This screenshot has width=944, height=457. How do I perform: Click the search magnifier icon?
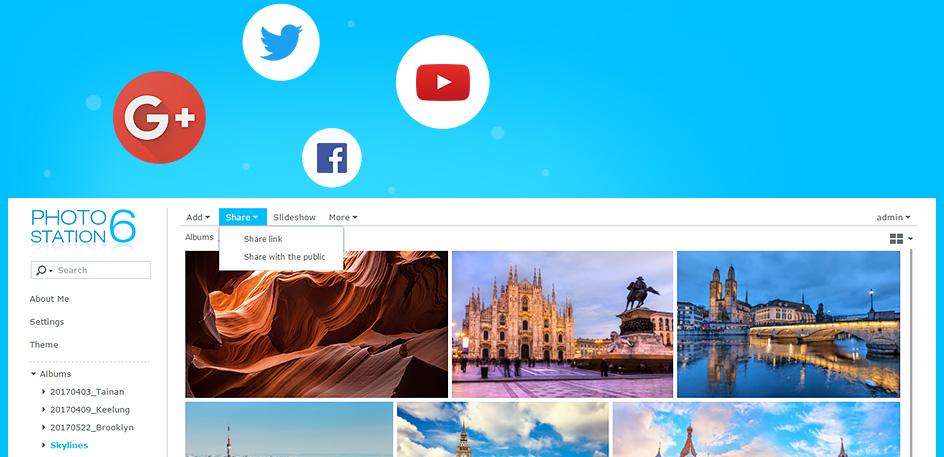tap(41, 270)
